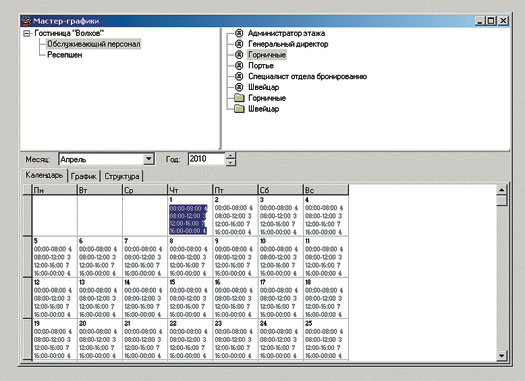525x381 pixels.
Task: Click the Администратор этажа role icon
Action: [239, 33]
